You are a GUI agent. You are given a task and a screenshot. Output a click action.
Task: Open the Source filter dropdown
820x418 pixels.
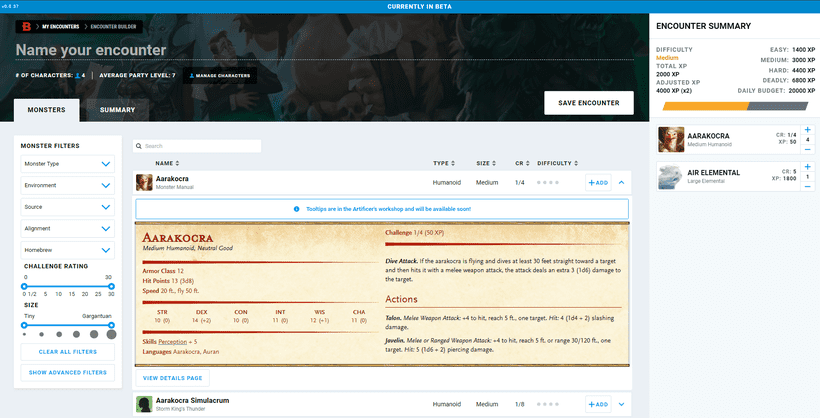pos(67,207)
